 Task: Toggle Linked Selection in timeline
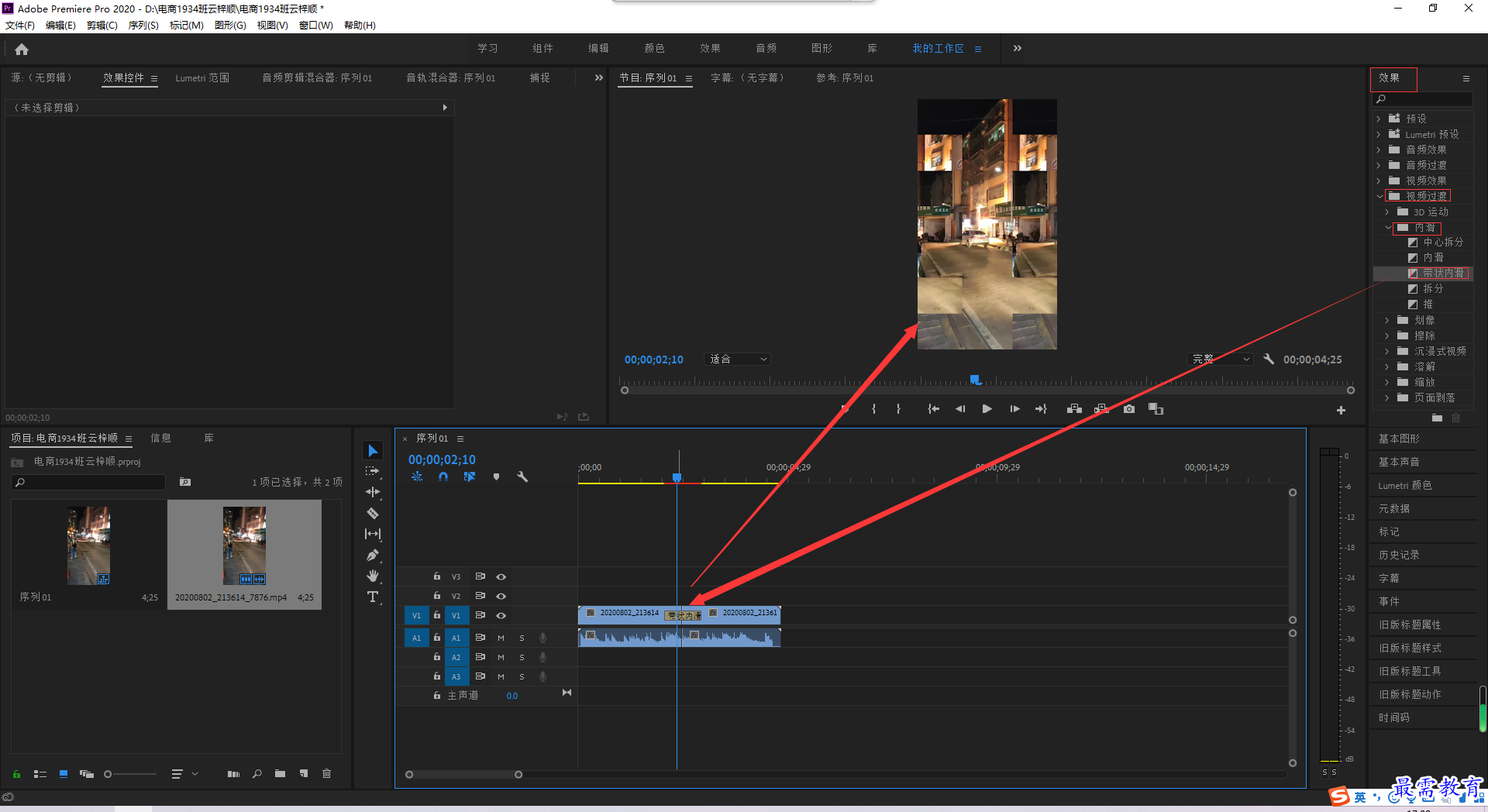(x=470, y=477)
